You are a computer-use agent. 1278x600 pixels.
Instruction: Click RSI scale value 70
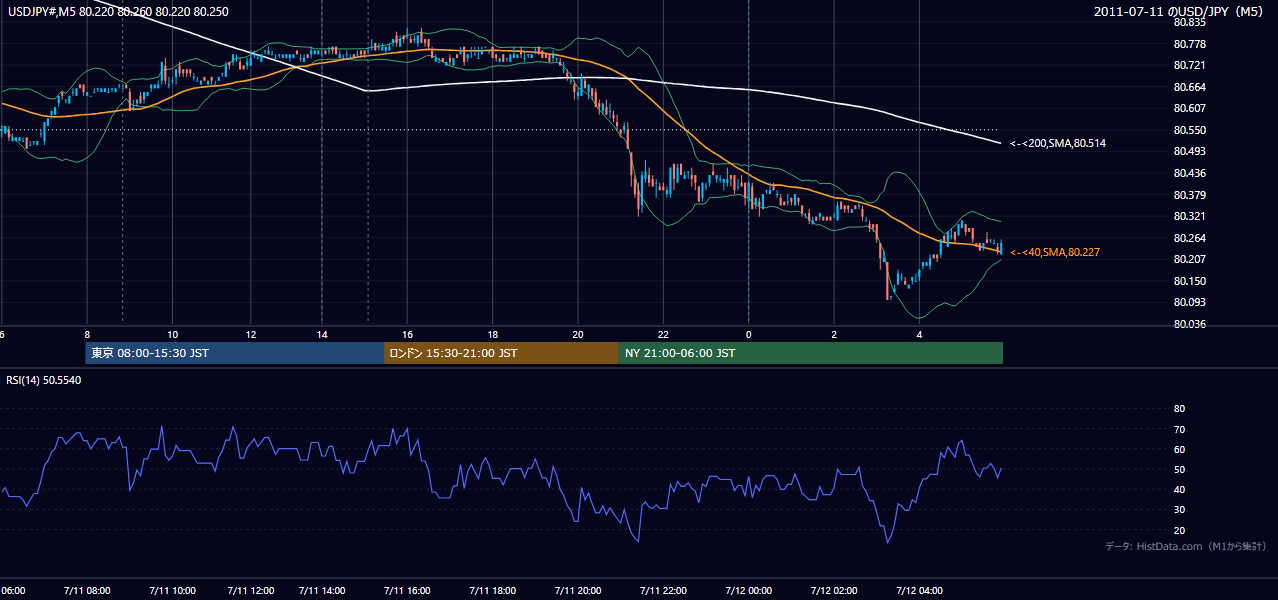(1179, 429)
